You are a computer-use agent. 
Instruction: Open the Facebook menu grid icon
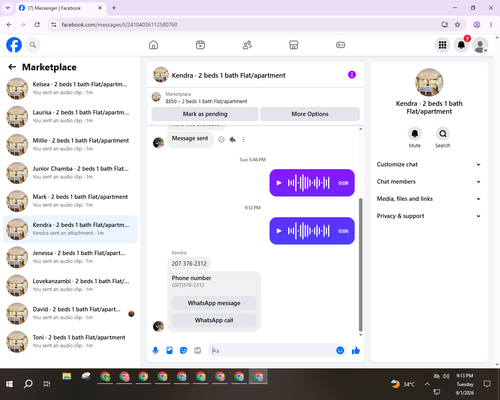pyautogui.click(x=442, y=45)
